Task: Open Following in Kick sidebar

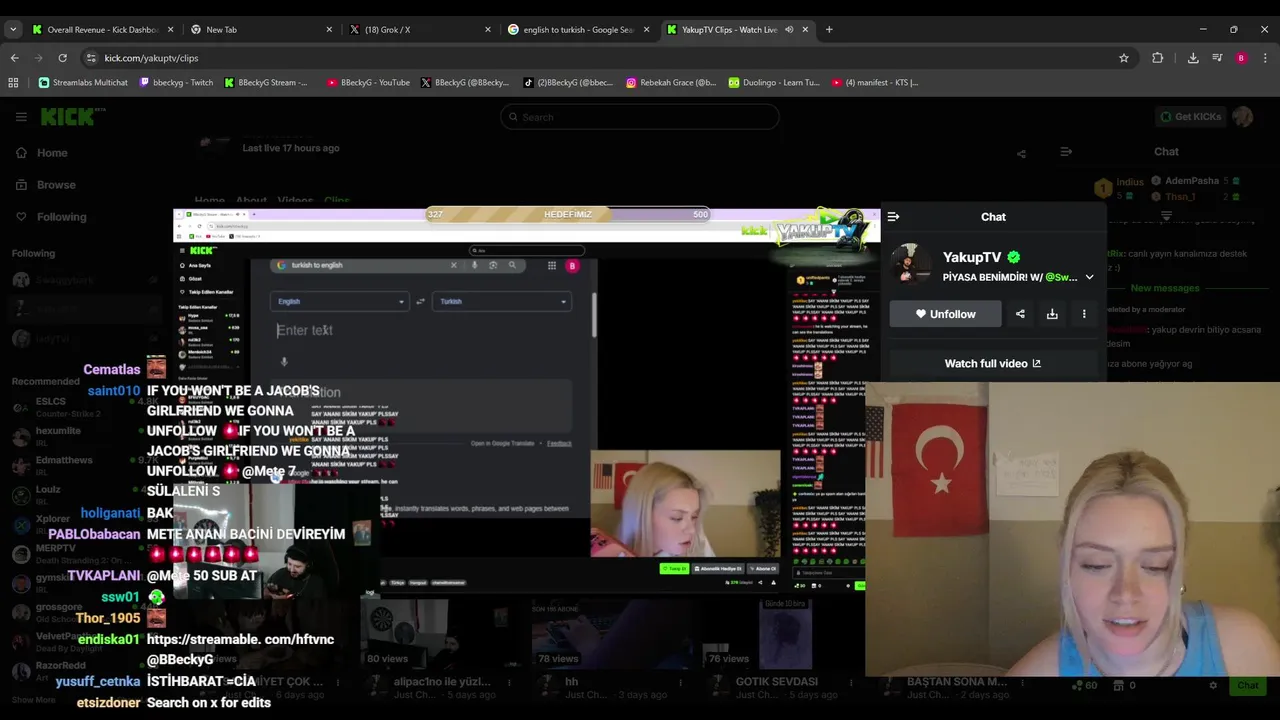Action: pyautogui.click(x=52, y=217)
